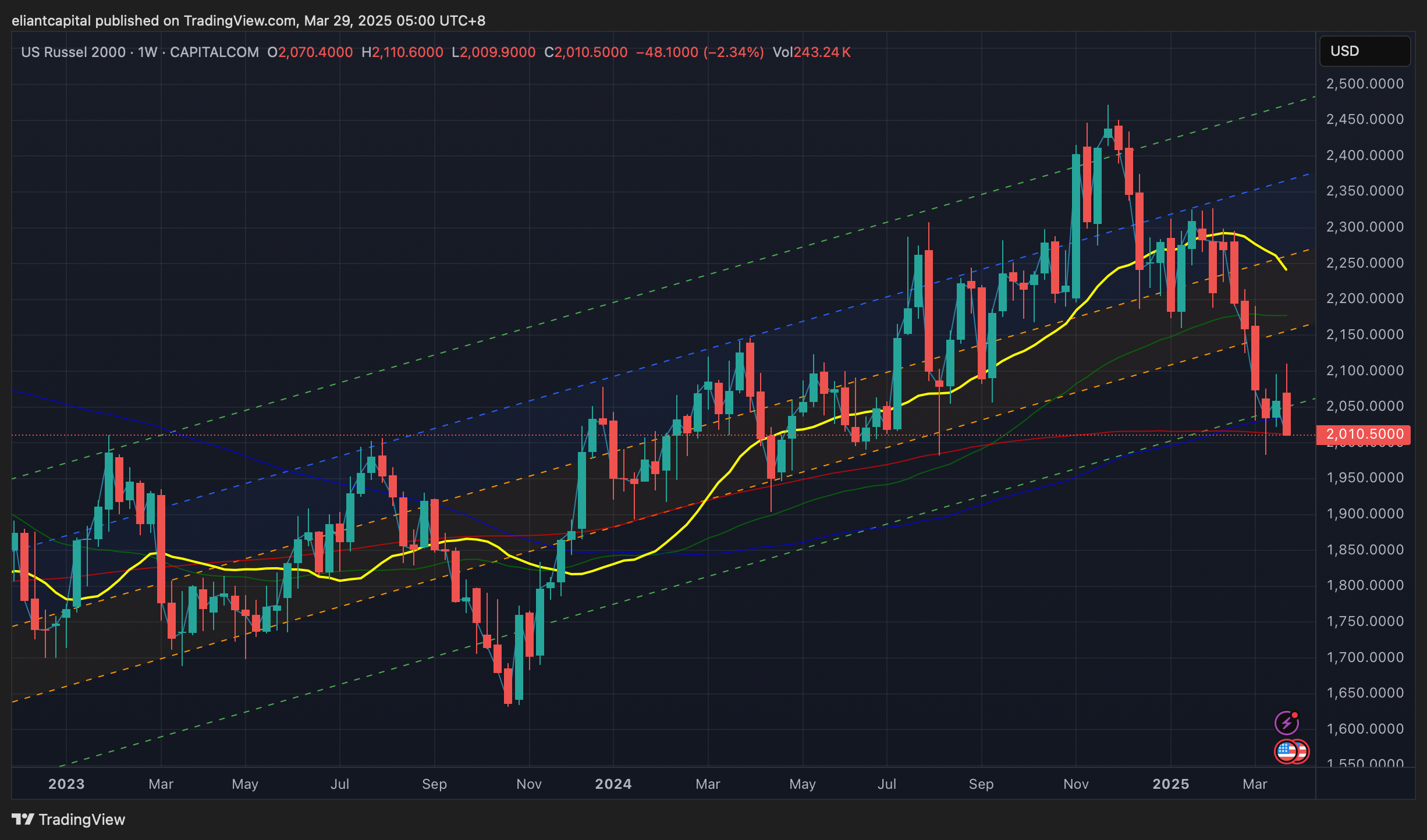Image resolution: width=1427 pixels, height=840 pixels.
Task: Click the CAPITALCOM exchange label
Action: pyautogui.click(x=214, y=52)
